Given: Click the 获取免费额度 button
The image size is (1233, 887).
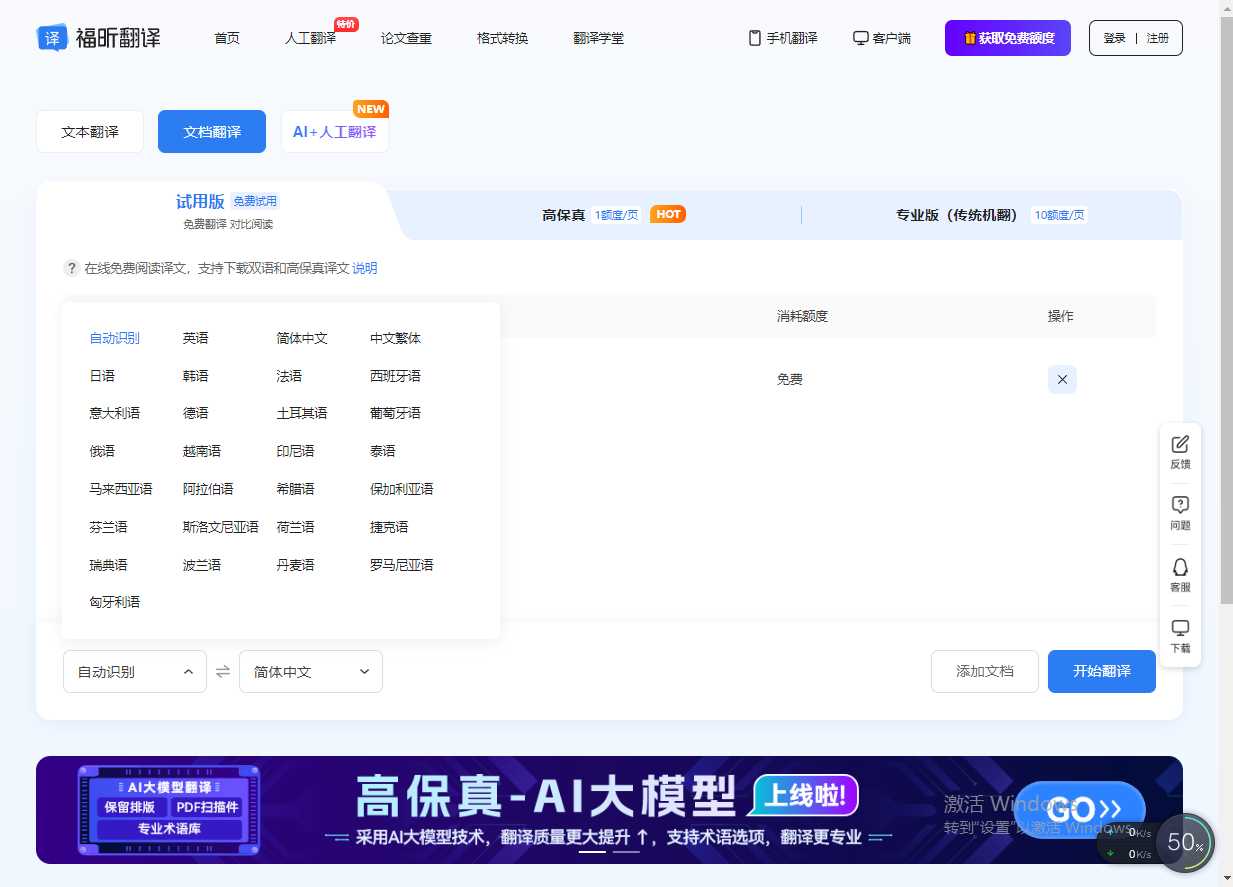Looking at the screenshot, I should coord(1008,38).
